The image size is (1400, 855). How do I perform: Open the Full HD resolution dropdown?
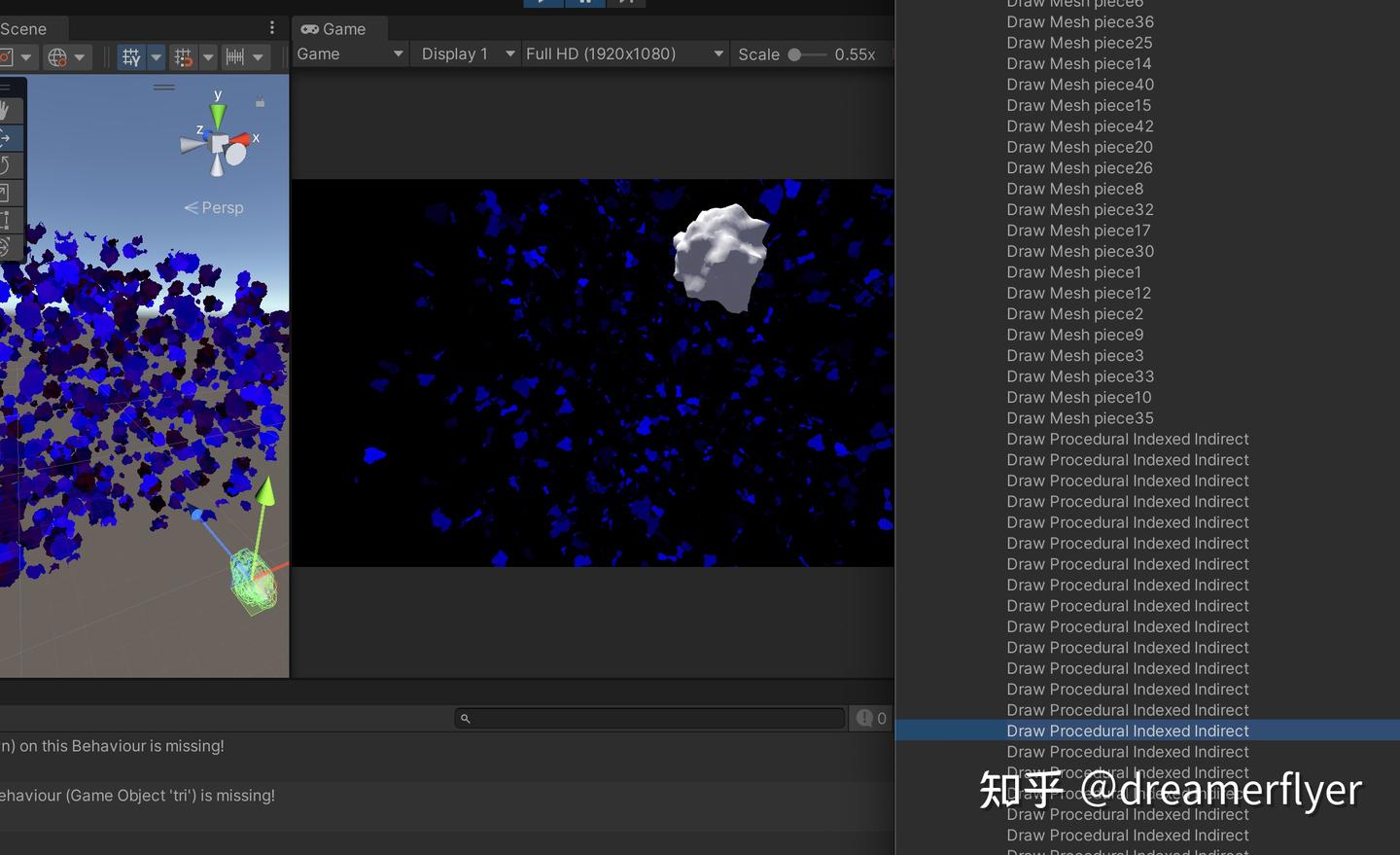click(622, 53)
